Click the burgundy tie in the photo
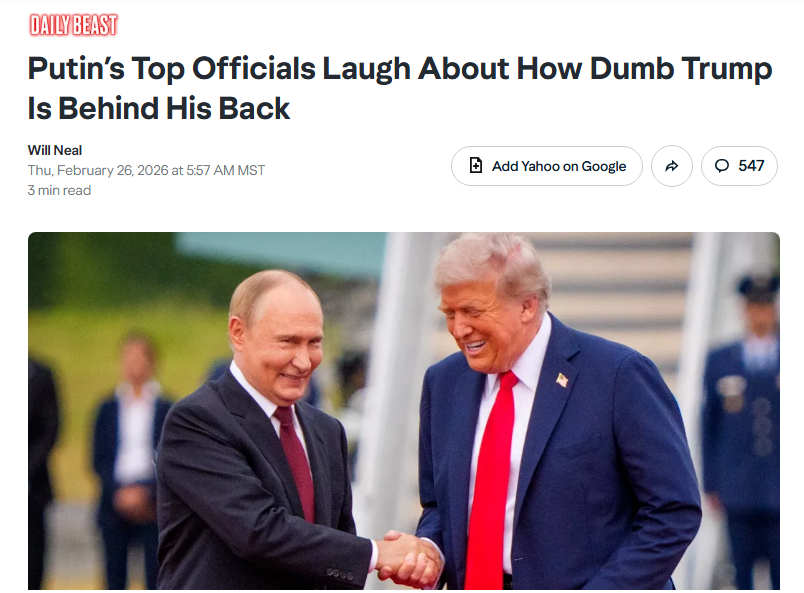804x593 pixels. coord(296,462)
